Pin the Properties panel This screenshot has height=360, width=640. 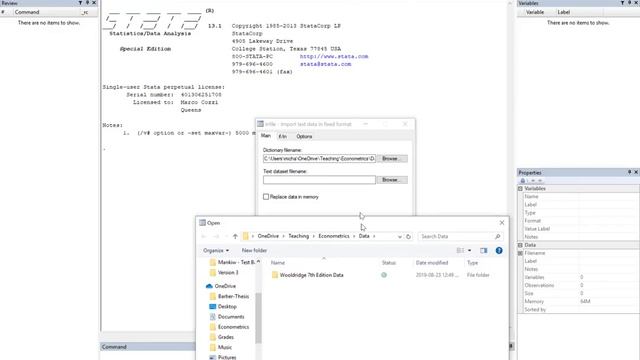[x=629, y=172]
